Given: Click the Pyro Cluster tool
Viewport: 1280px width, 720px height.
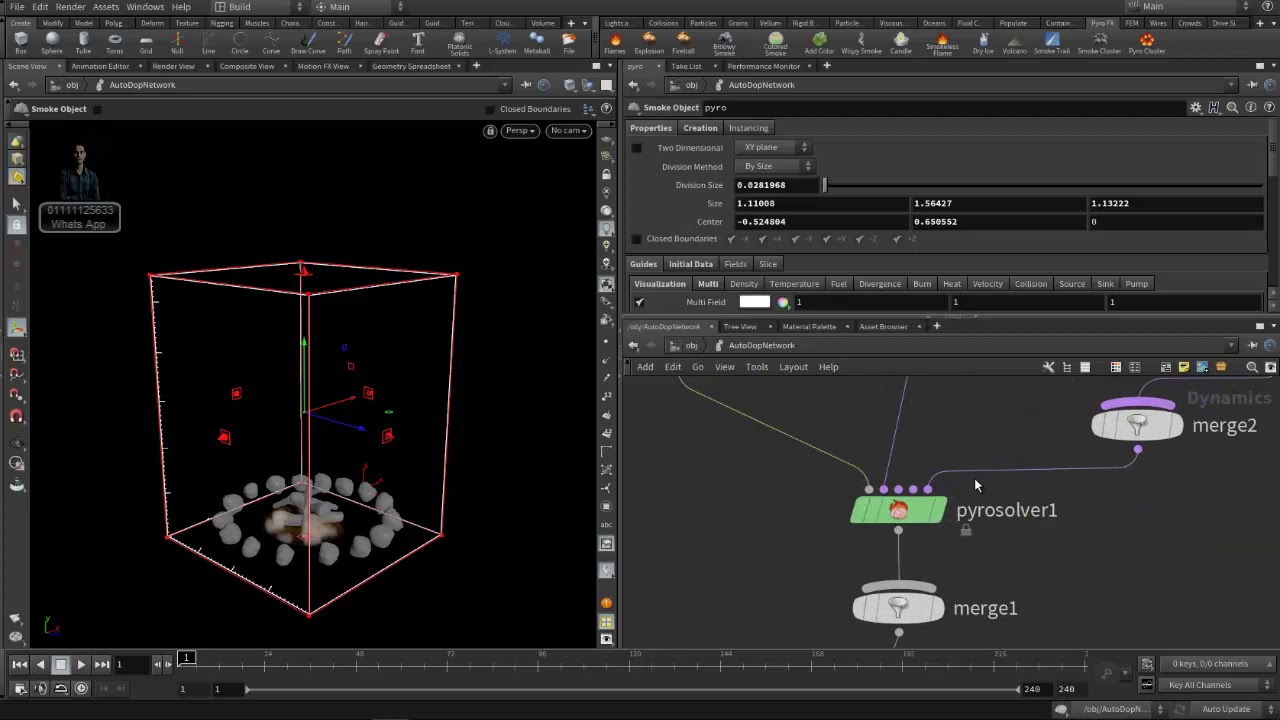Looking at the screenshot, I should [1147, 43].
